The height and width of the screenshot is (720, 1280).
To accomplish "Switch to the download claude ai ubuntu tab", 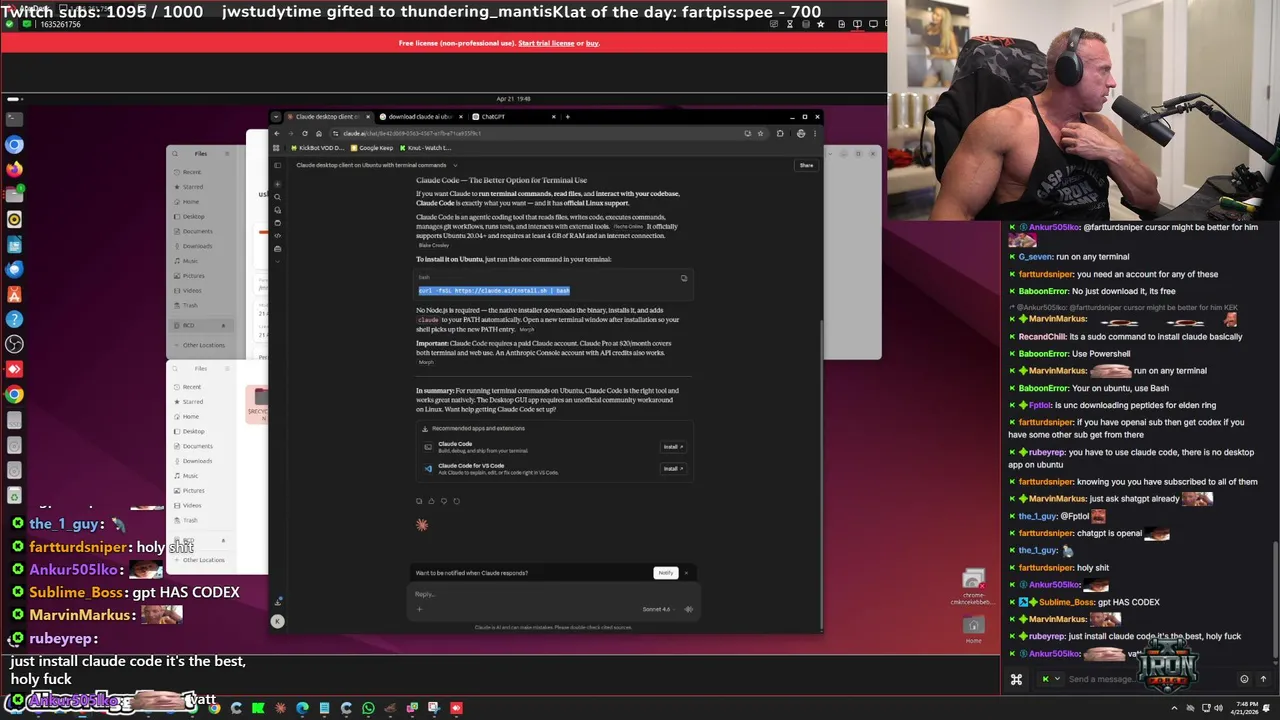I will point(421,117).
